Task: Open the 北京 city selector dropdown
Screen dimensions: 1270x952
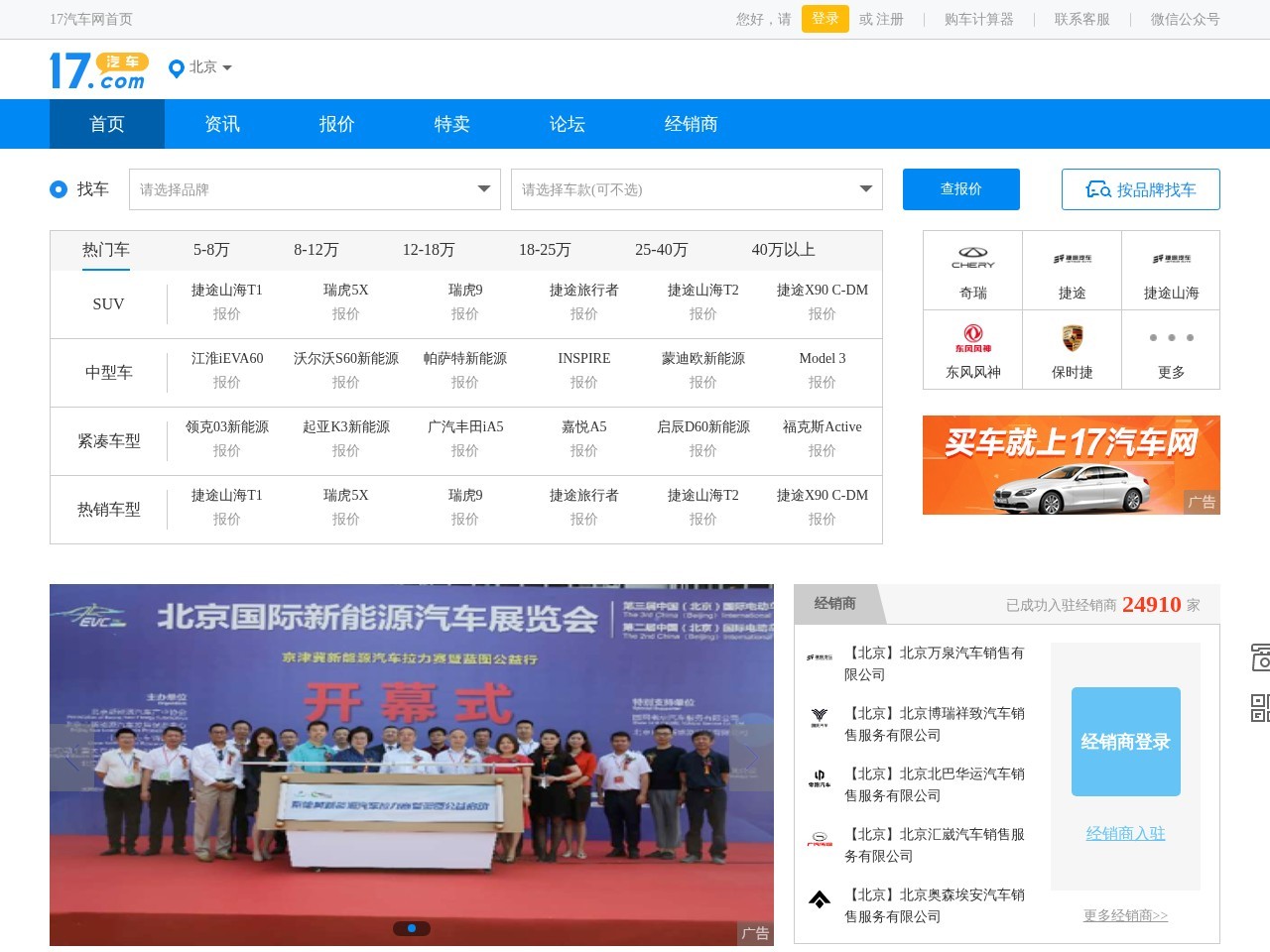Action: pos(201,67)
